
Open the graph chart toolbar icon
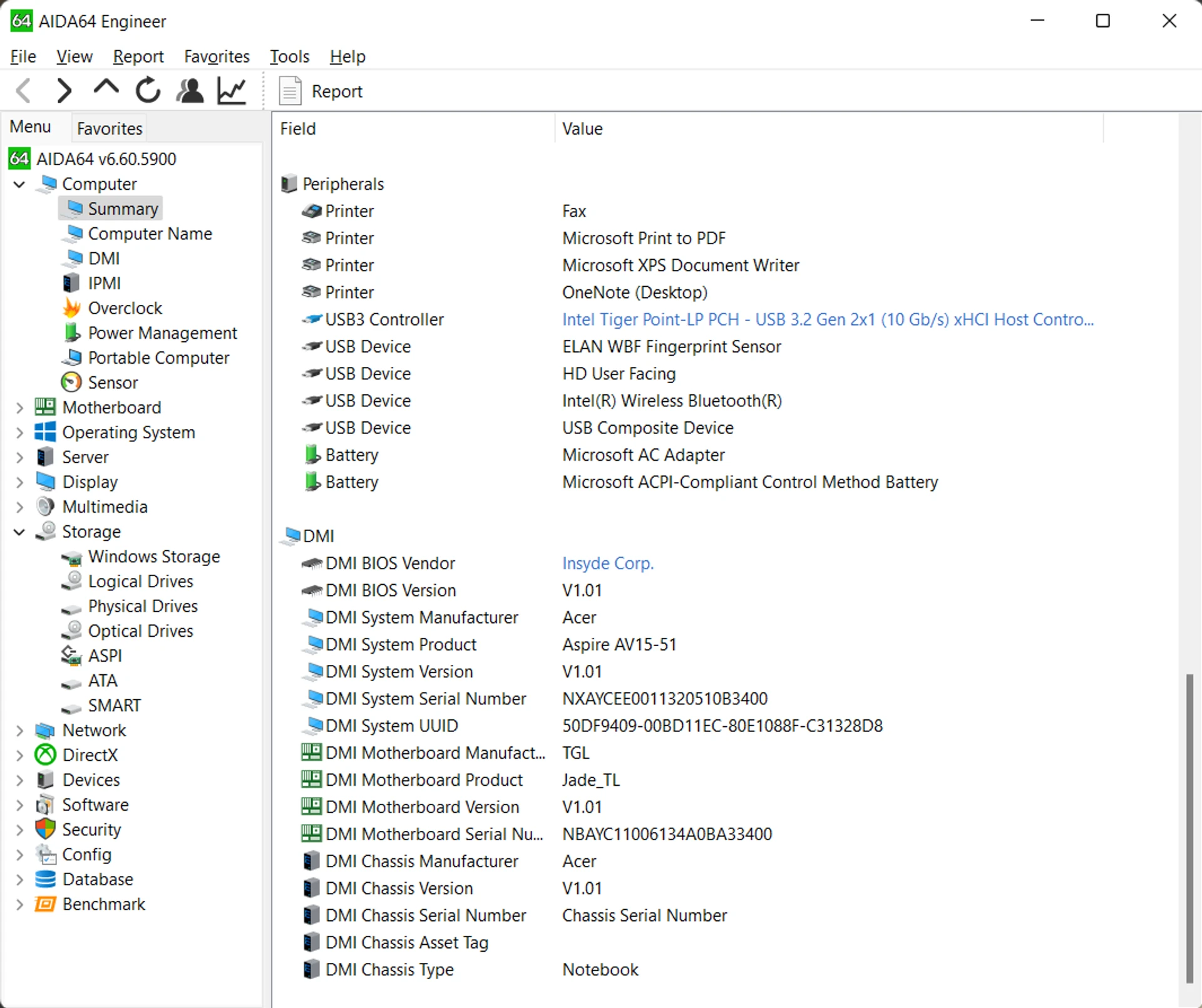click(232, 91)
